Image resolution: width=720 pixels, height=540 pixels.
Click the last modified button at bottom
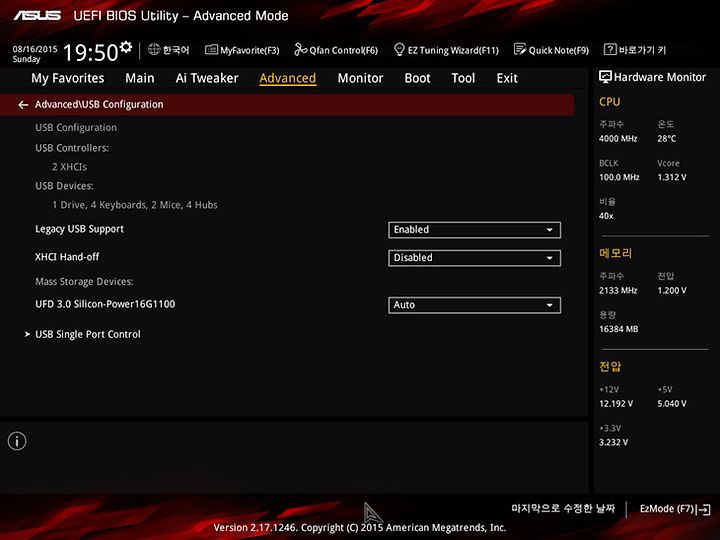click(563, 508)
